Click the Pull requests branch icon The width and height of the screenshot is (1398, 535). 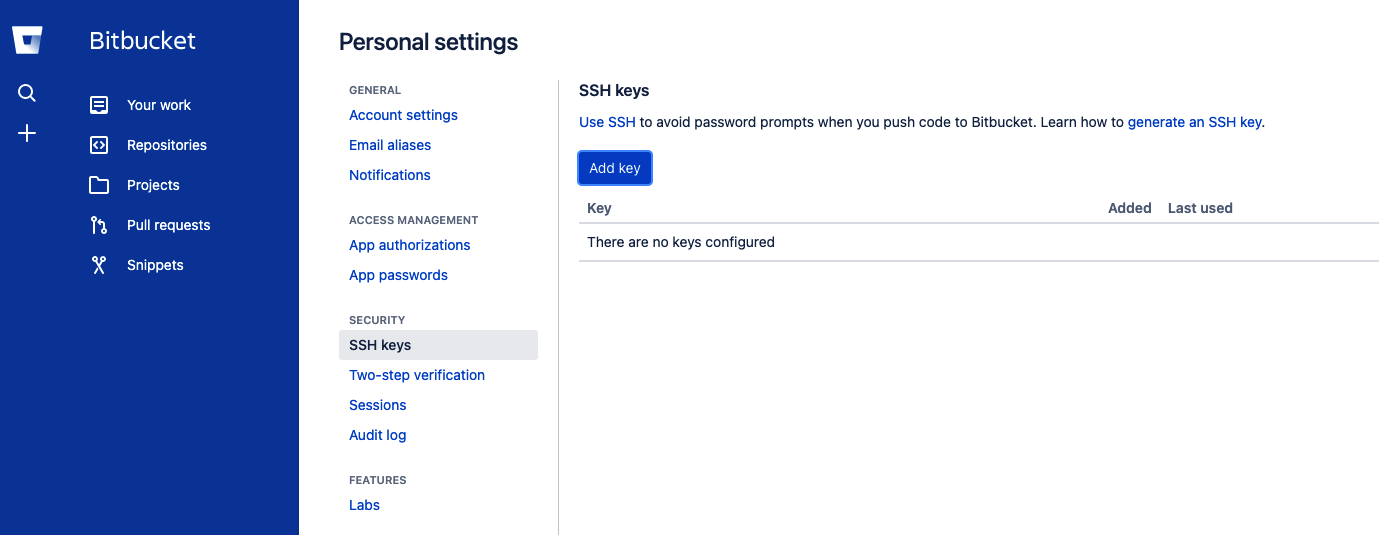pyautogui.click(x=99, y=225)
